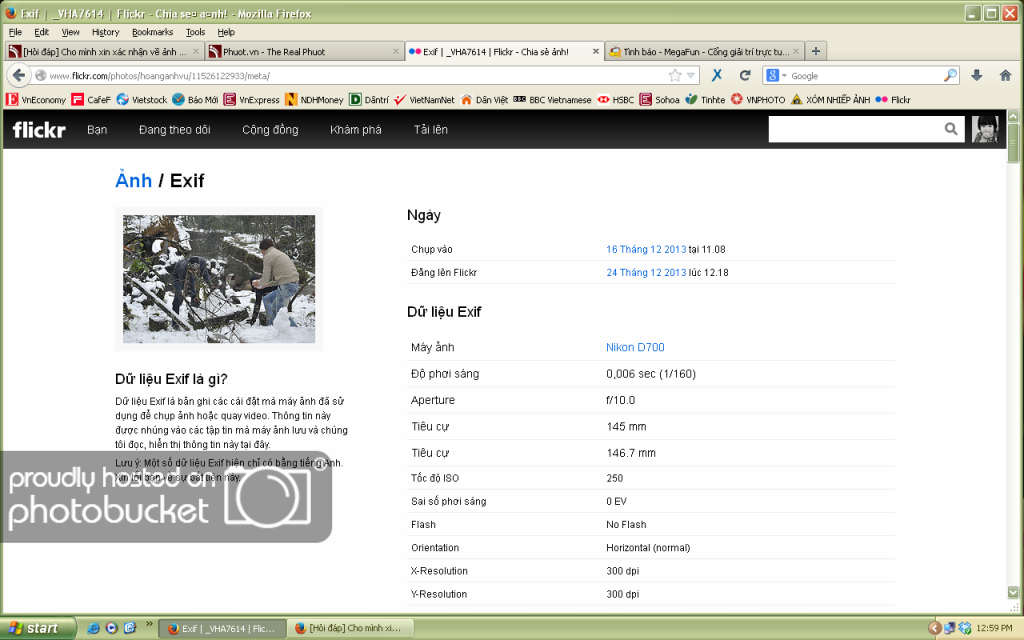
Task: Open a new tab with the plus button
Action: pos(816,51)
